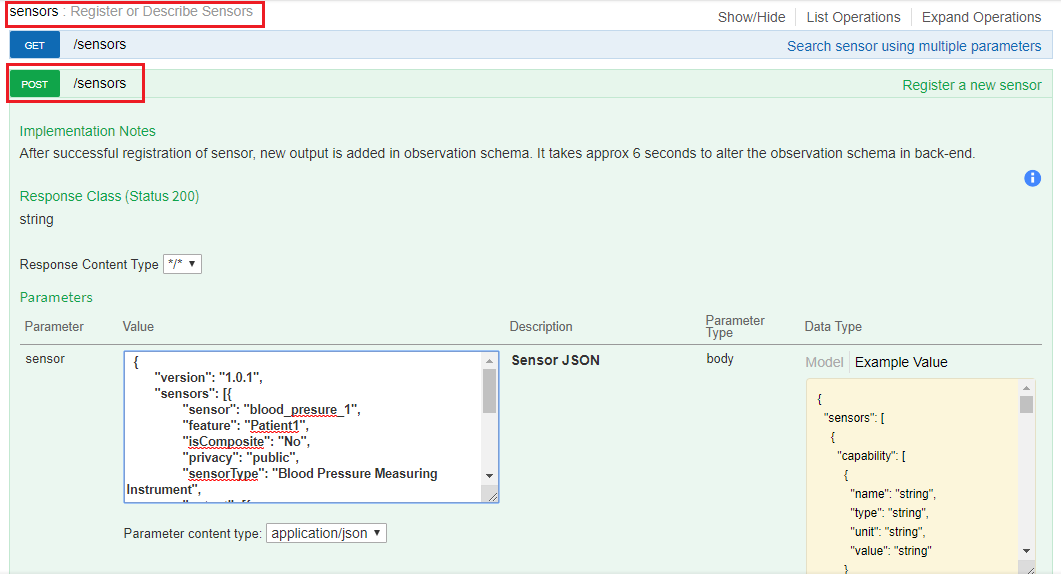Viewport: 1061px width, 577px height.
Task: Click the 'sensor' parameter name
Action: [45, 359]
